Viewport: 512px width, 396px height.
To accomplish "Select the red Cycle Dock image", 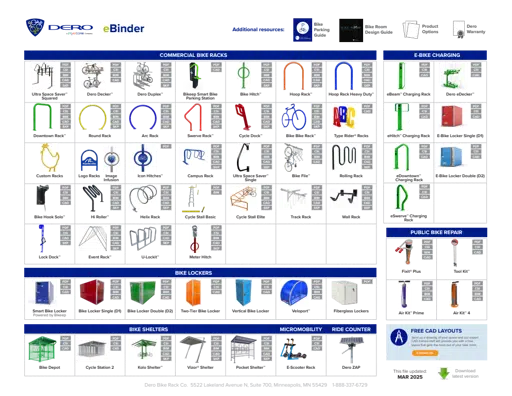I will click(243, 117).
